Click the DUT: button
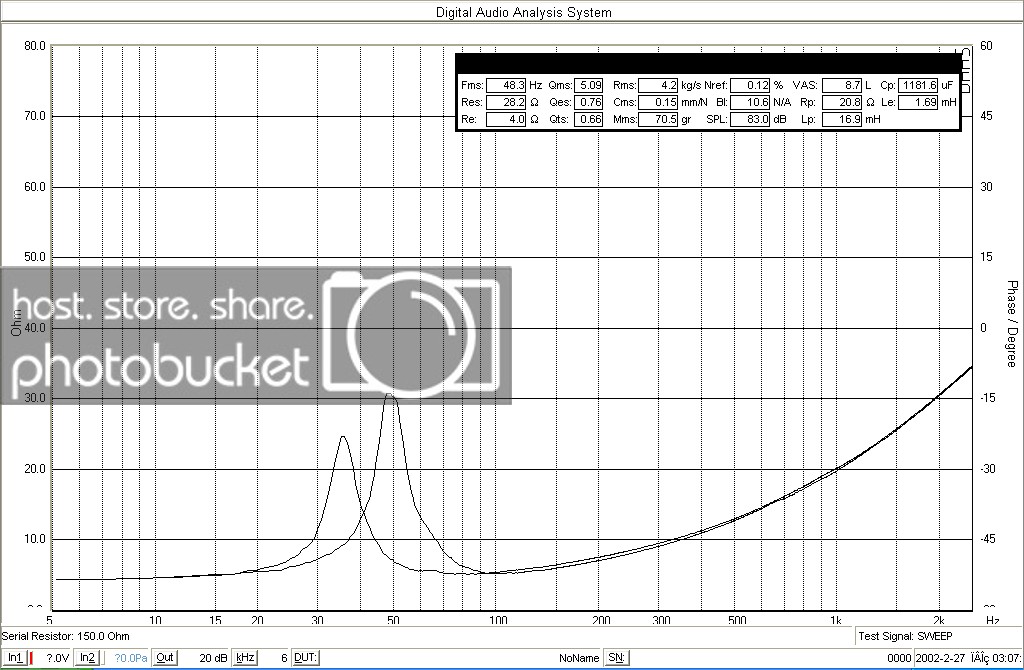Image resolution: width=1024 pixels, height=670 pixels. pos(305,658)
